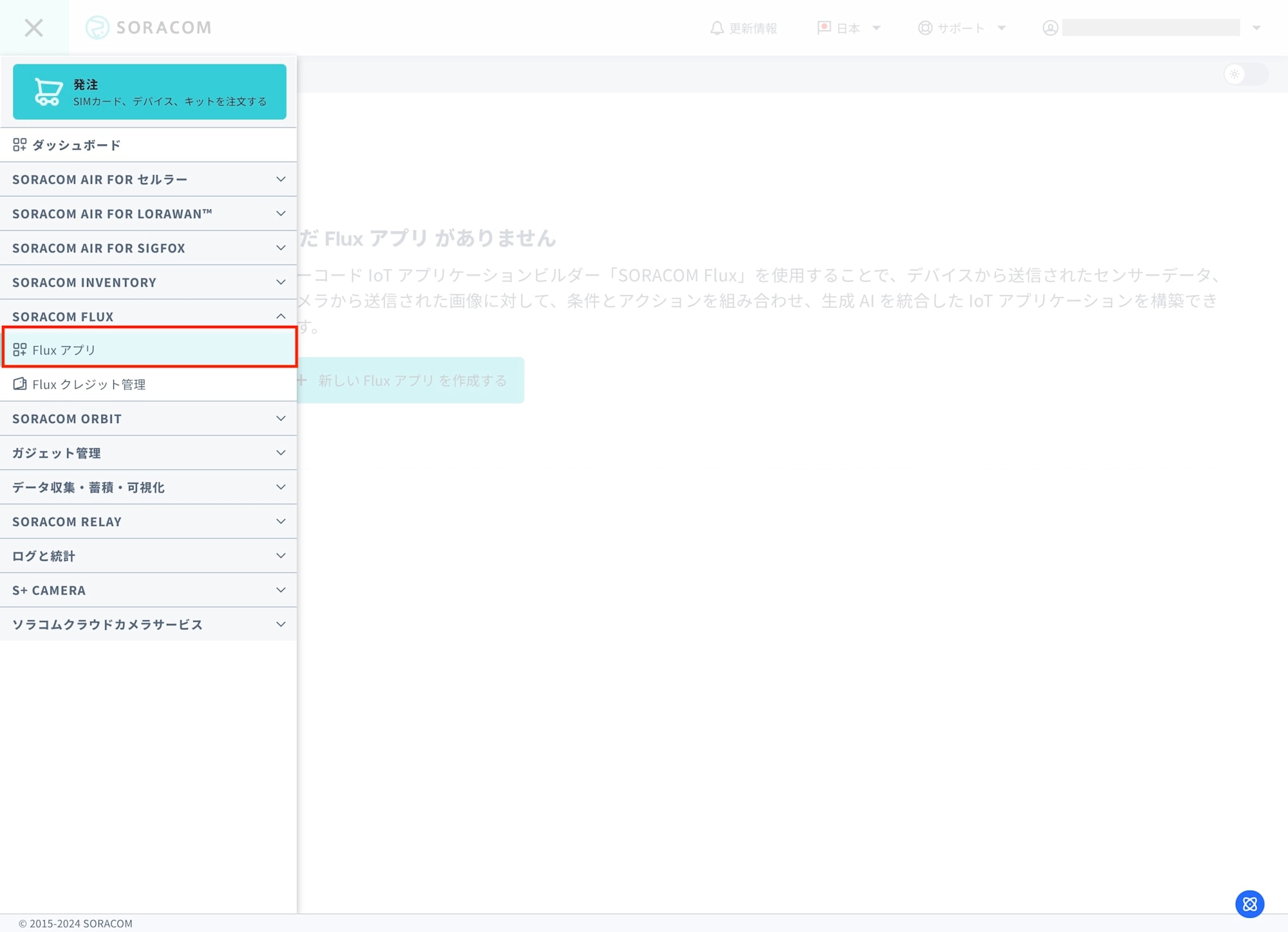This screenshot has width=1288, height=932.
Task: Open the サポート dropdown menu
Action: tap(962, 28)
